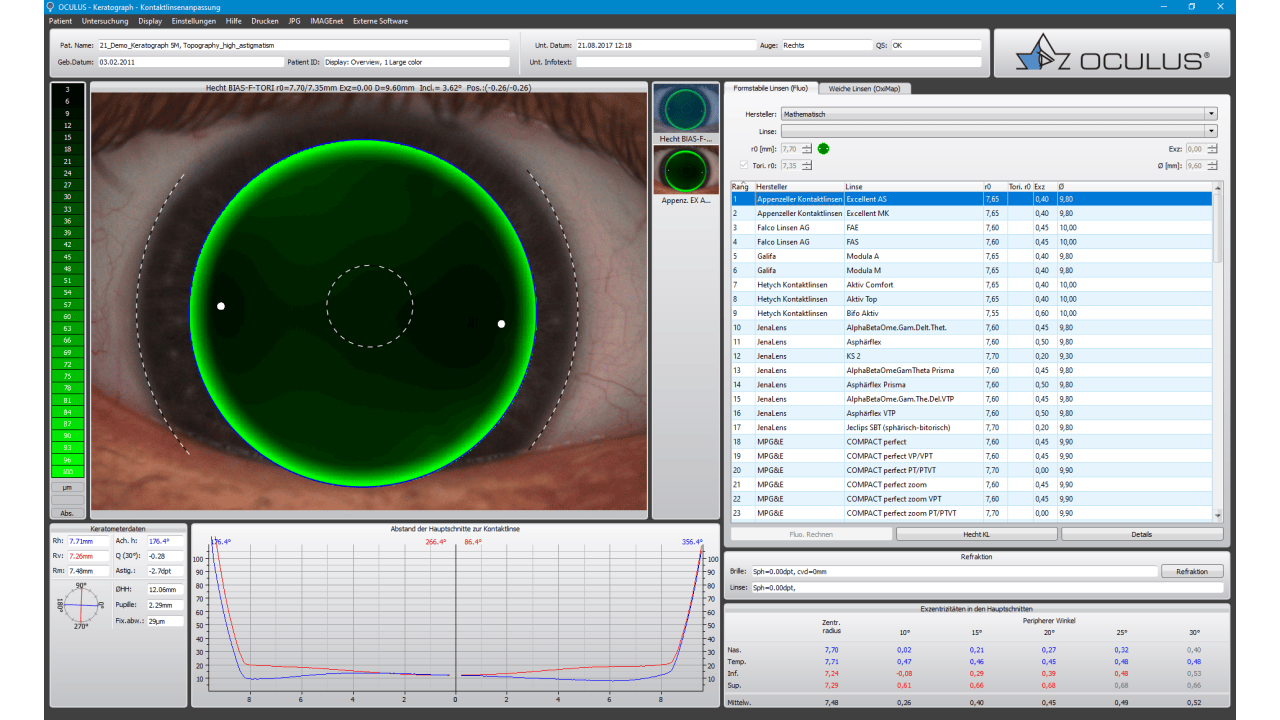Sort lens table by Linse column header
The width and height of the screenshot is (1280, 720).
coord(913,186)
